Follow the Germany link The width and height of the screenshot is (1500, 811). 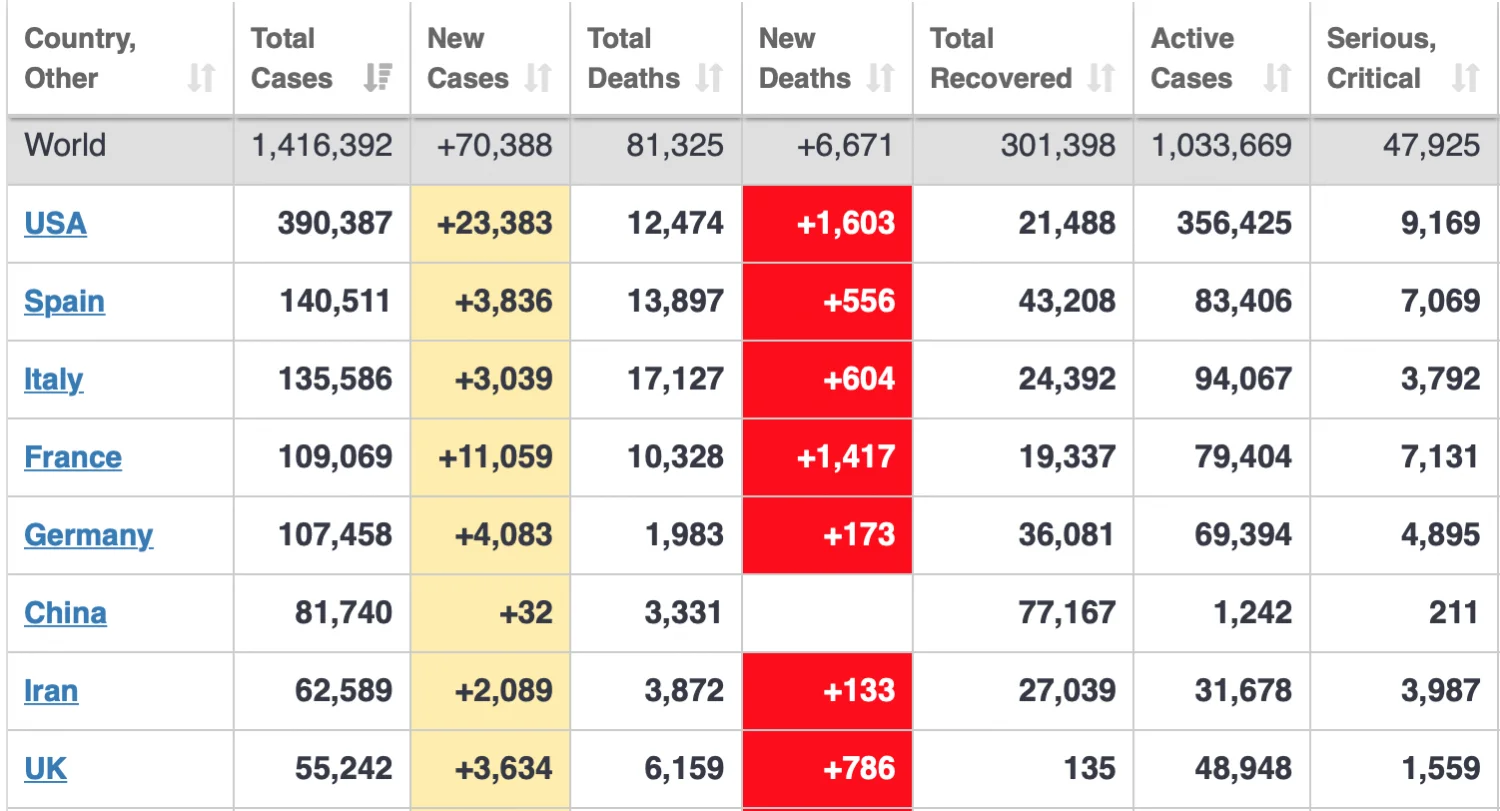(x=88, y=535)
